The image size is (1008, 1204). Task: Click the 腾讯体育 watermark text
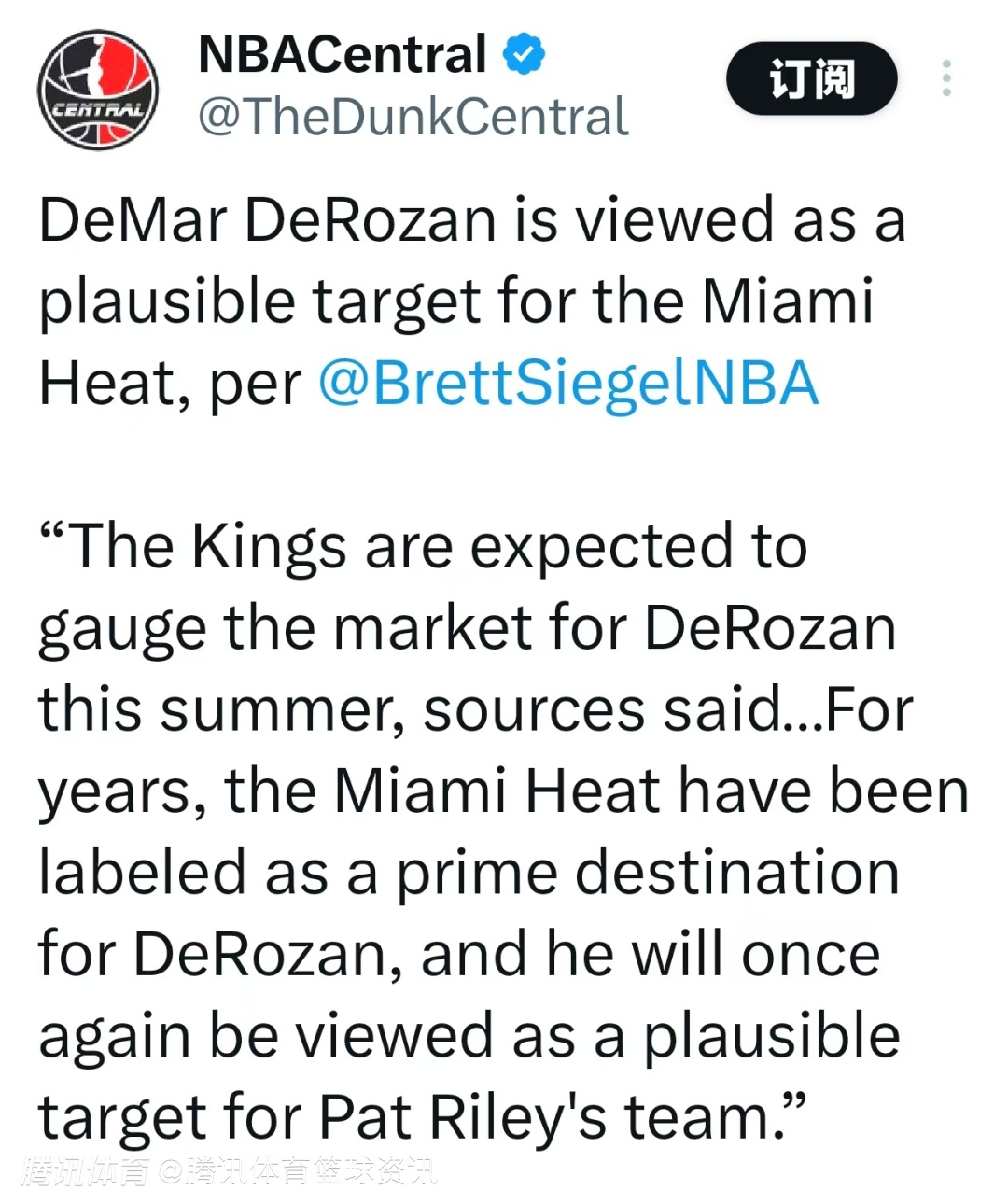coord(84,1171)
